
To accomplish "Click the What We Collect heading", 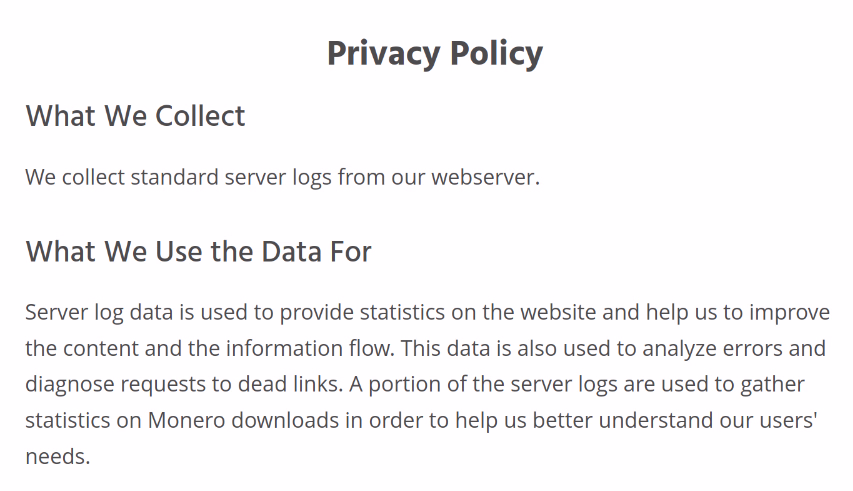I will click(135, 116).
